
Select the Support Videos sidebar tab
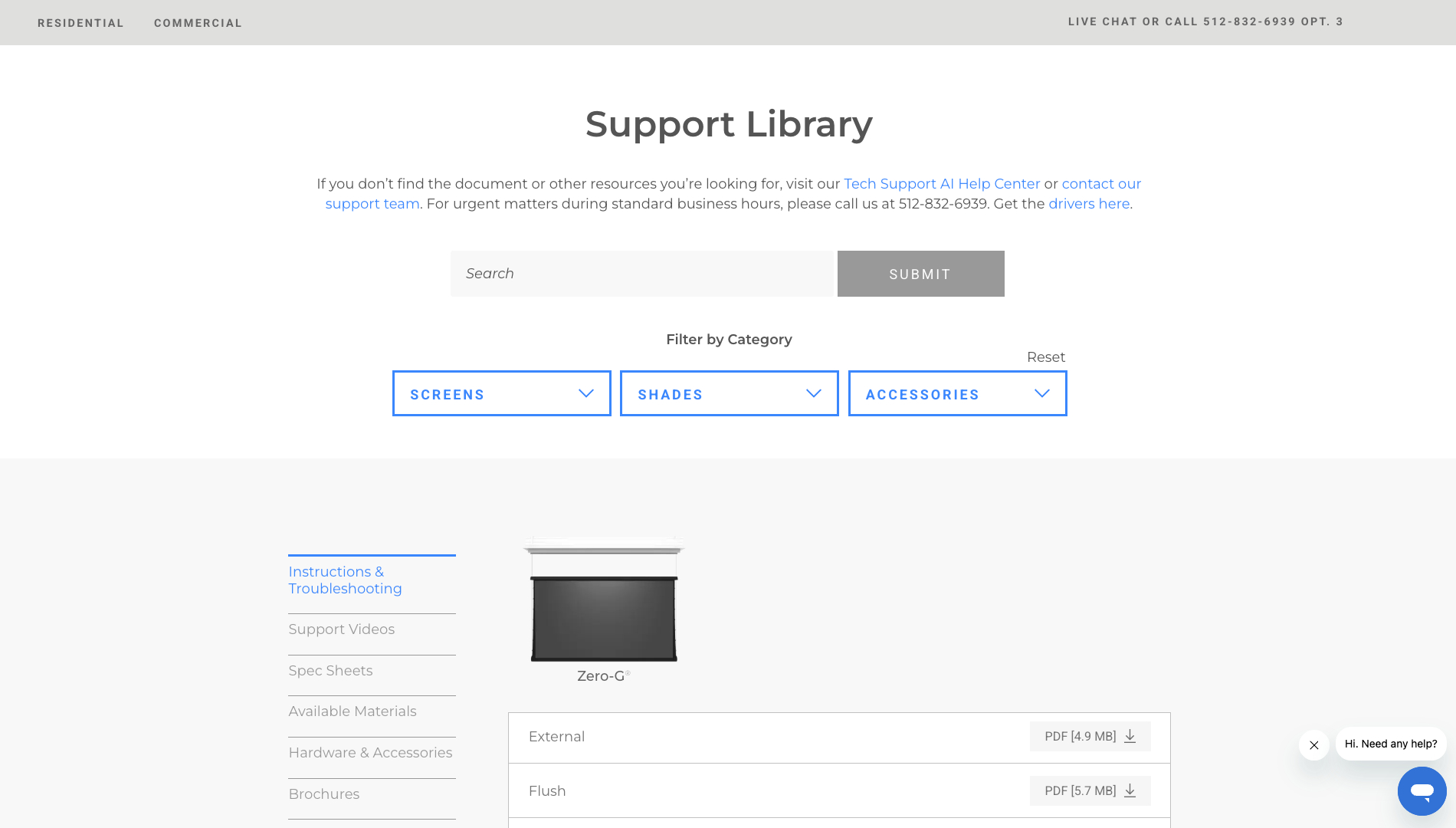(342, 629)
